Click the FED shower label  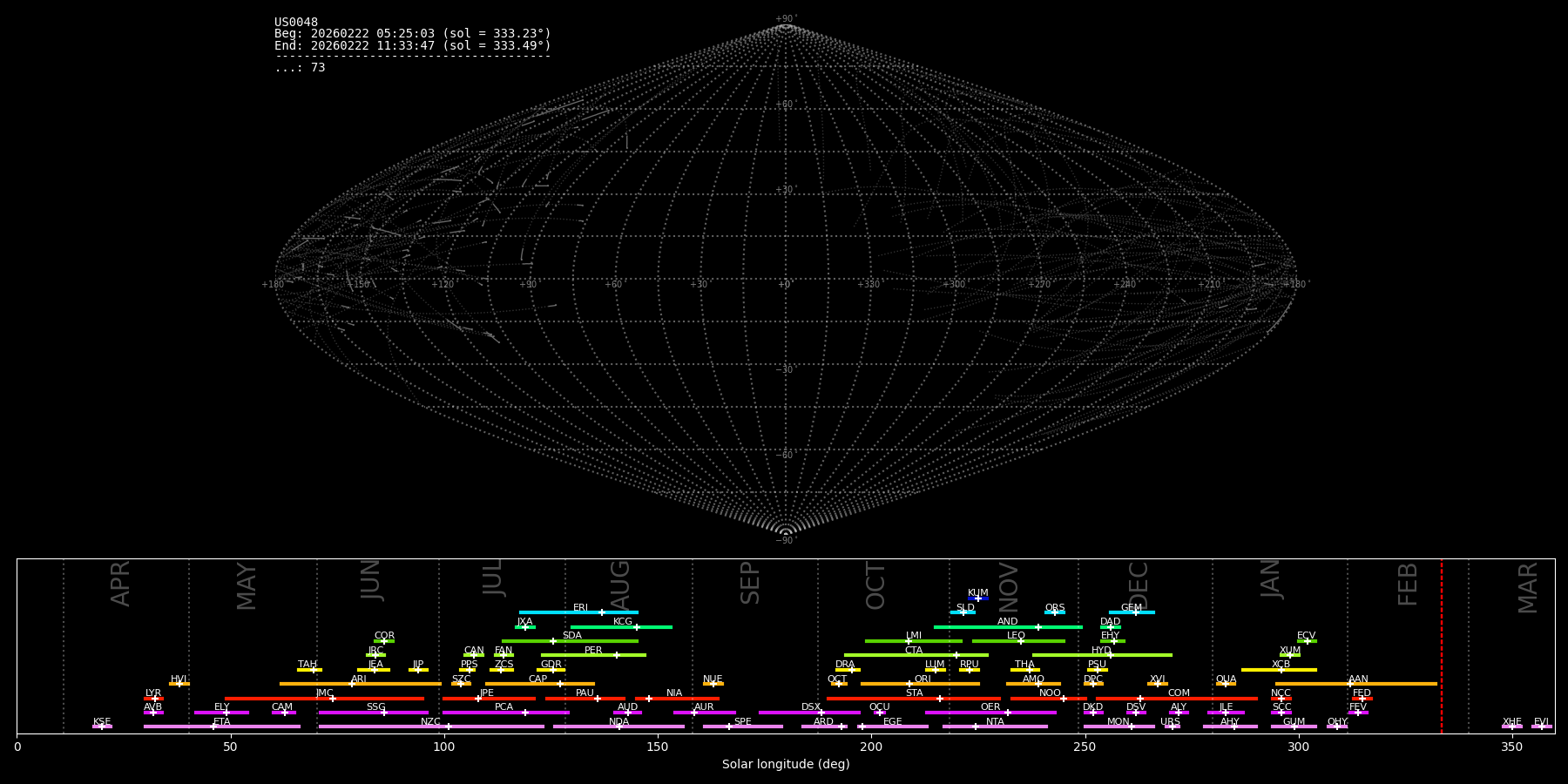pyautogui.click(x=1362, y=693)
